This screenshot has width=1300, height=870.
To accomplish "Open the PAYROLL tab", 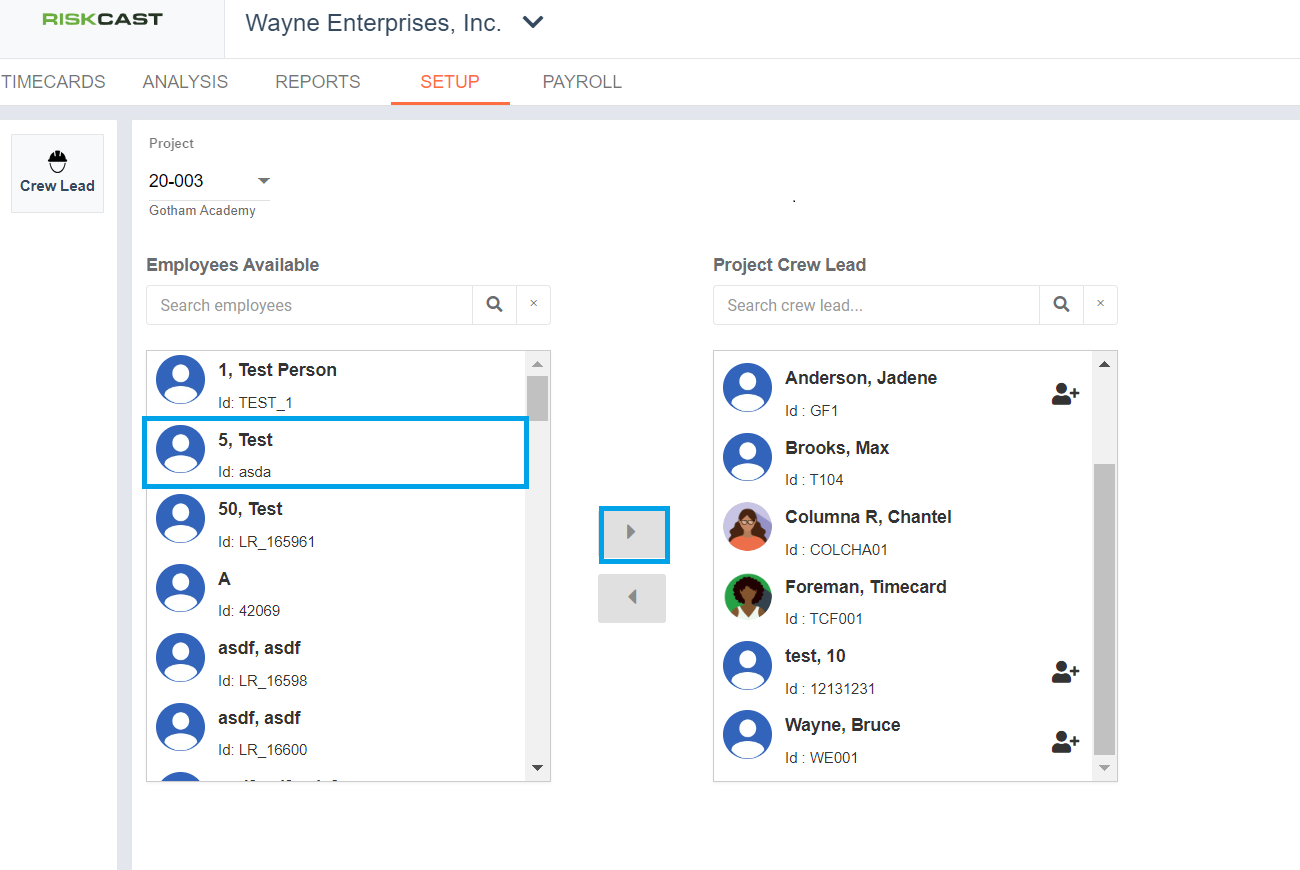I will click(582, 82).
